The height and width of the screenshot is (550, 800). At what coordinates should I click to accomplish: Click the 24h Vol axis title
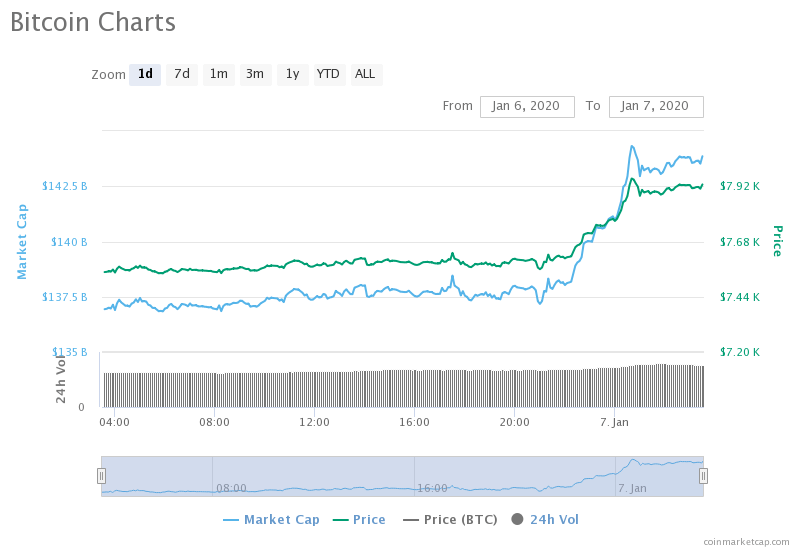click(61, 378)
